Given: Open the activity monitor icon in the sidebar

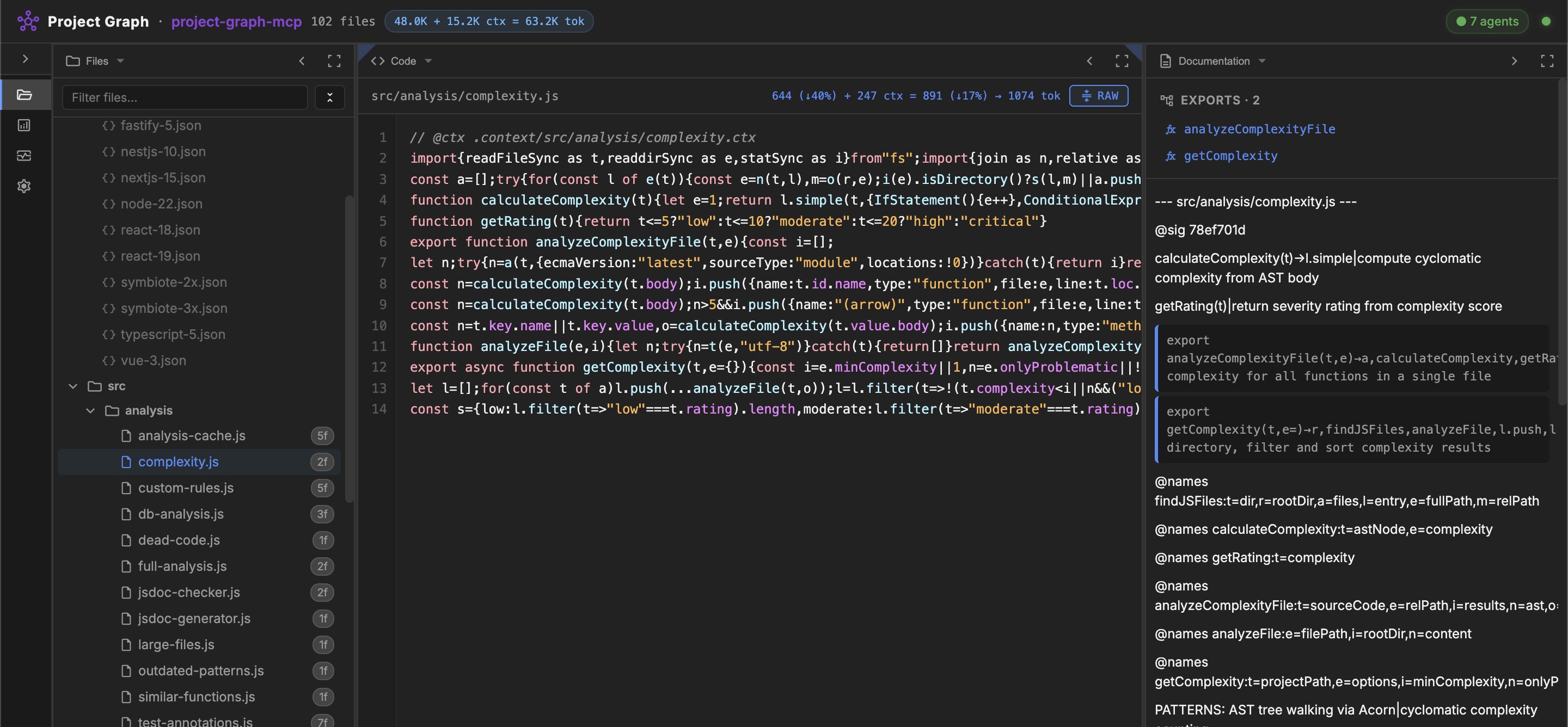Looking at the screenshot, I should (x=24, y=156).
